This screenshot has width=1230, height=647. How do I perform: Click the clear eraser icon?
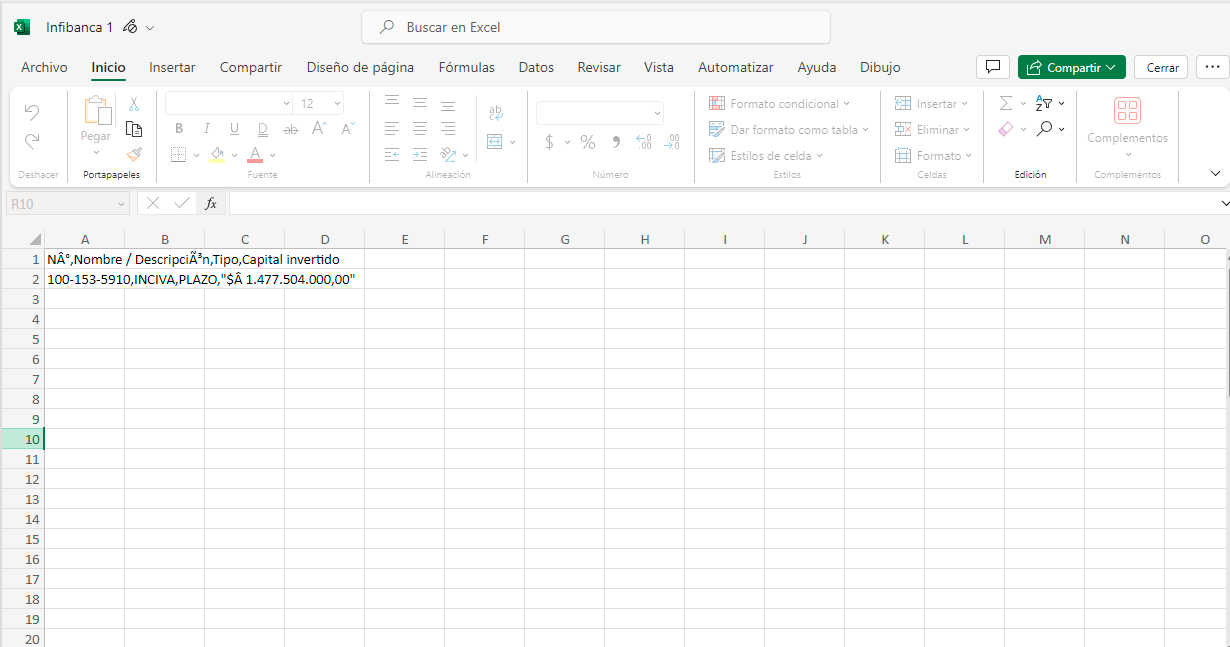tap(1006, 129)
